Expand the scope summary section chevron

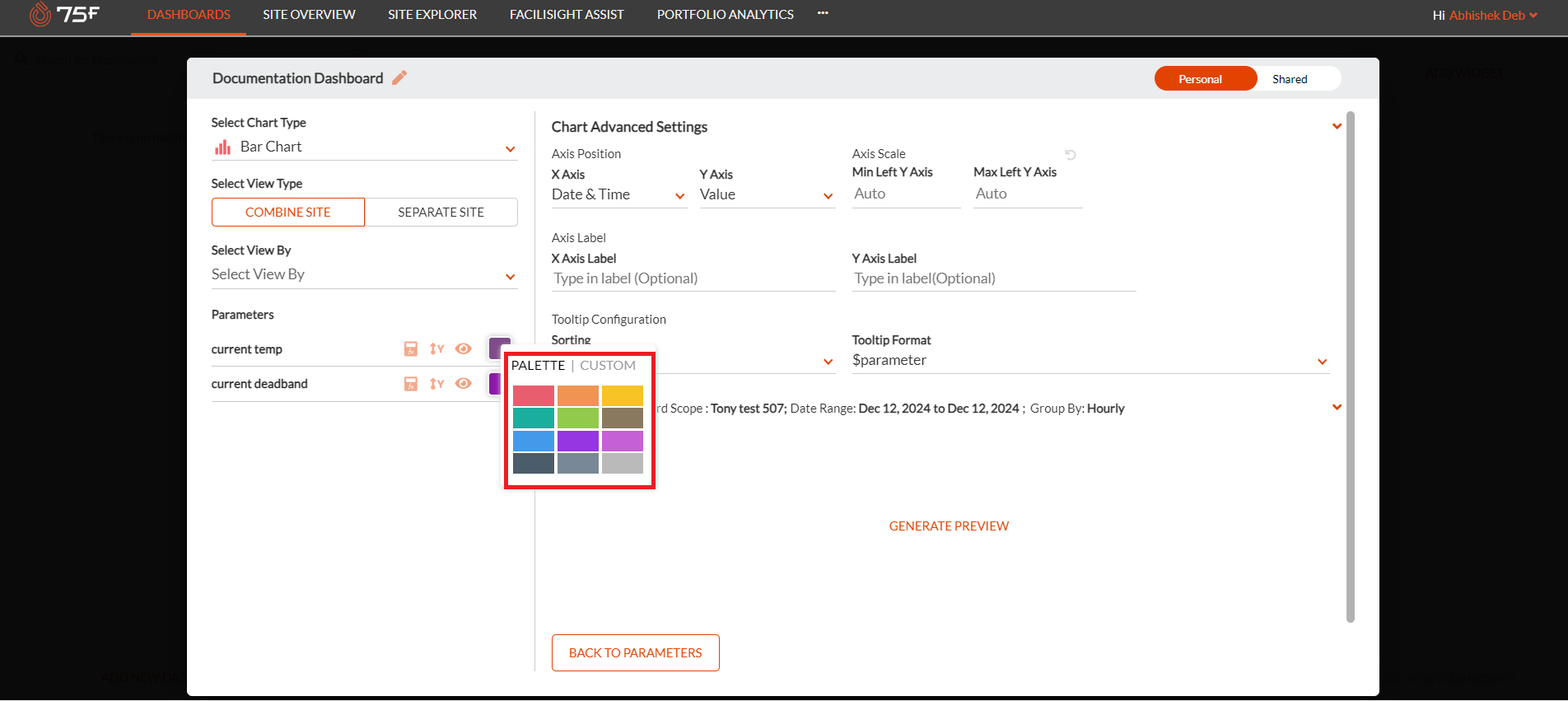click(1337, 408)
